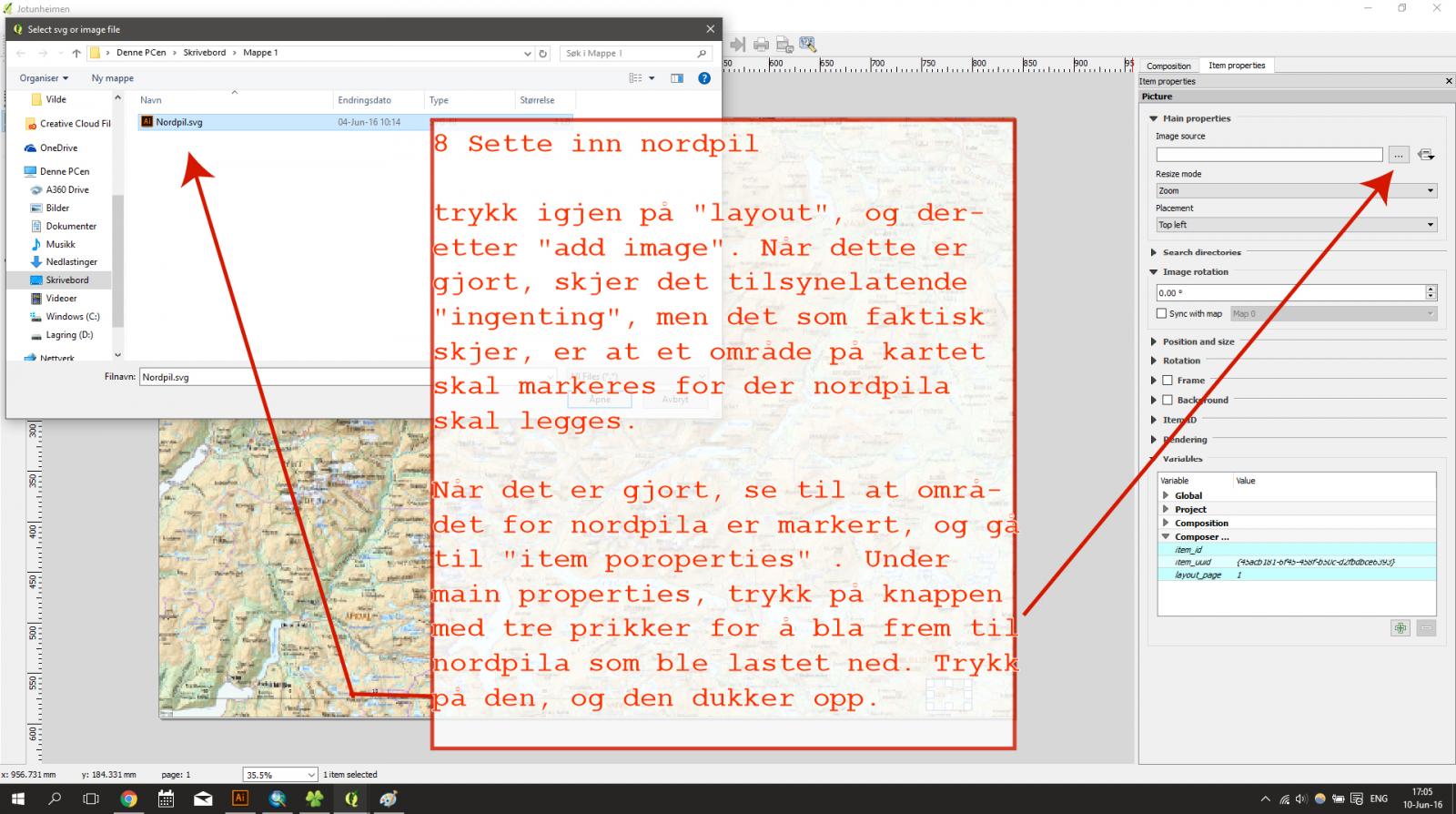
Task: Switch to the Item properties tab
Action: (1236, 66)
